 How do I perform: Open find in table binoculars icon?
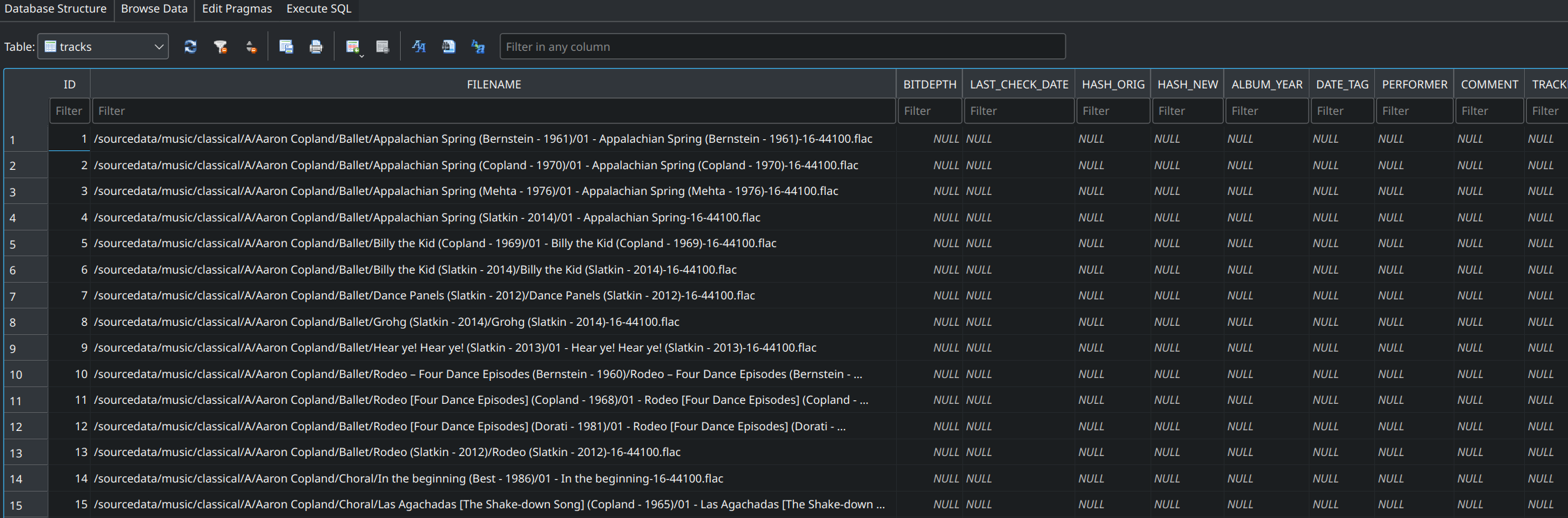(x=448, y=47)
